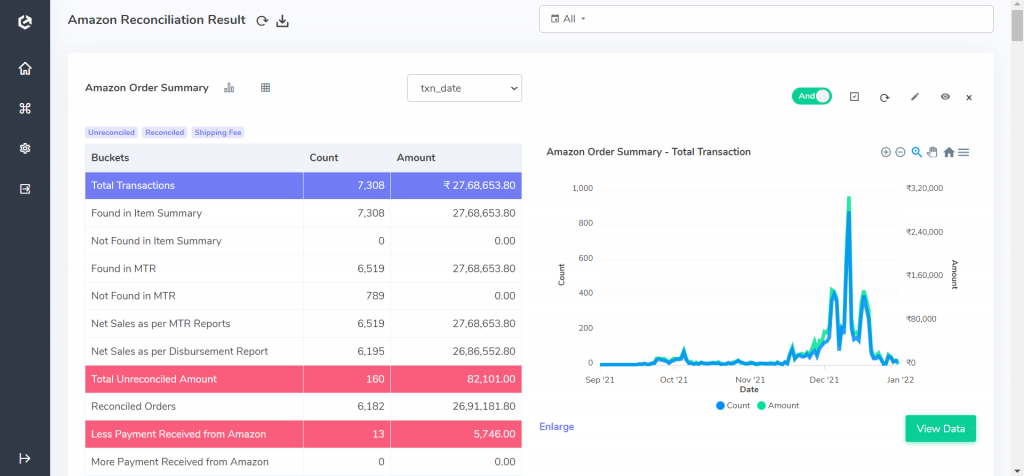Edit widget with pencil icon
This screenshot has height=476, width=1024.
915,97
